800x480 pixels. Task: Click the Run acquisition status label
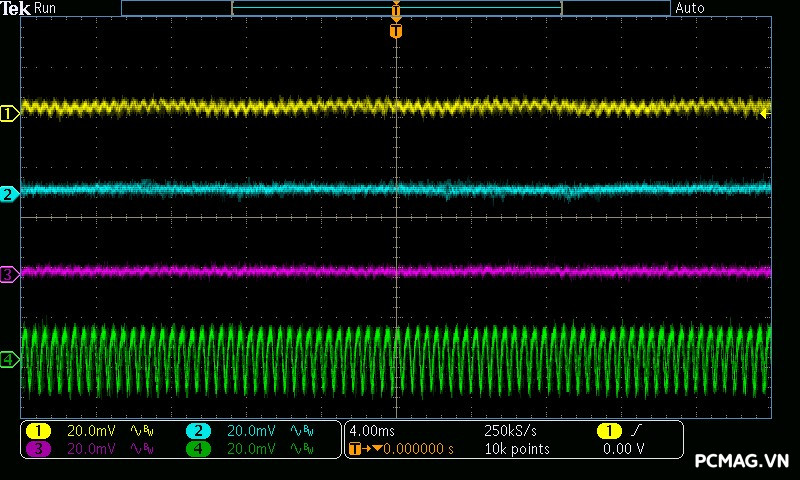tap(46, 8)
